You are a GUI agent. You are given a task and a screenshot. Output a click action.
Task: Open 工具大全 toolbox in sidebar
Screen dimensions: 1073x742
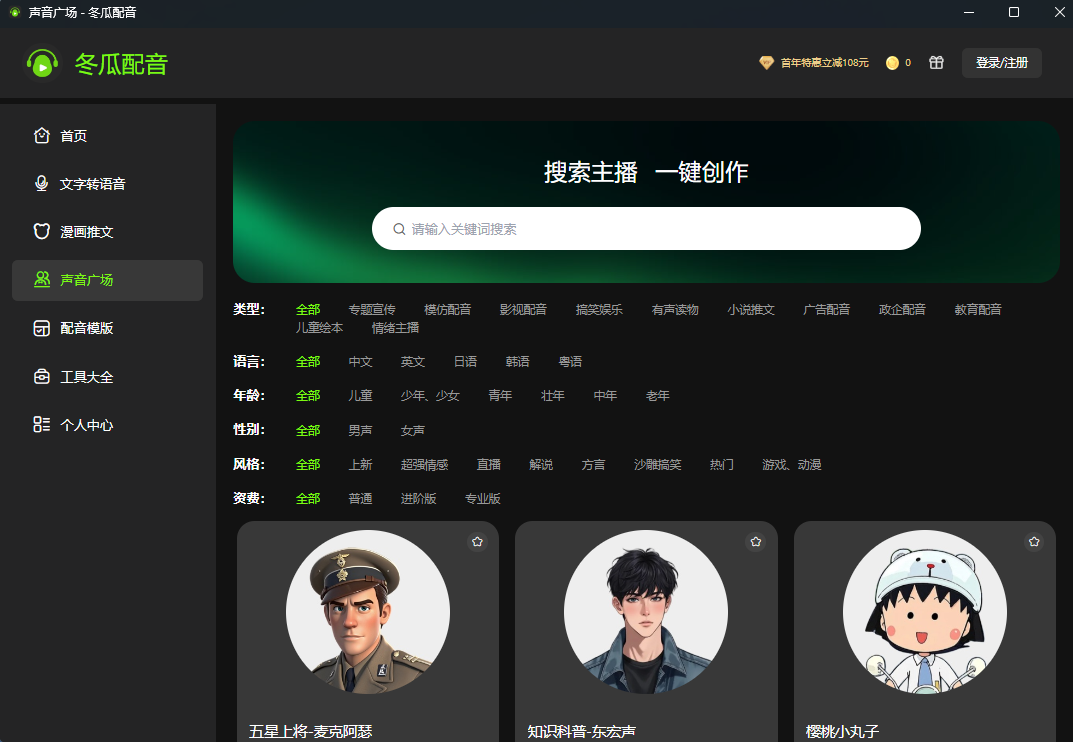86,377
